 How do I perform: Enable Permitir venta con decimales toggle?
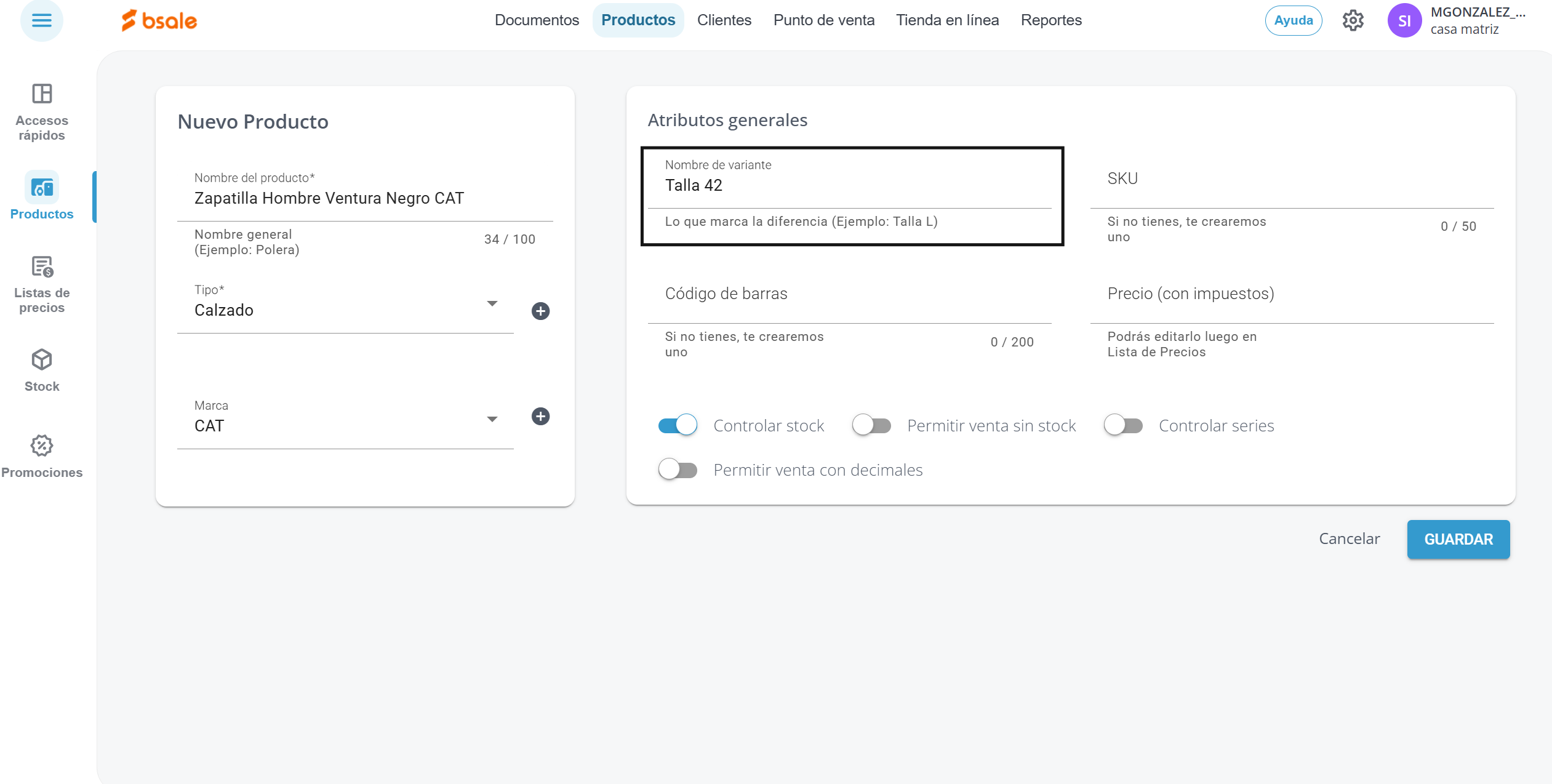point(678,470)
